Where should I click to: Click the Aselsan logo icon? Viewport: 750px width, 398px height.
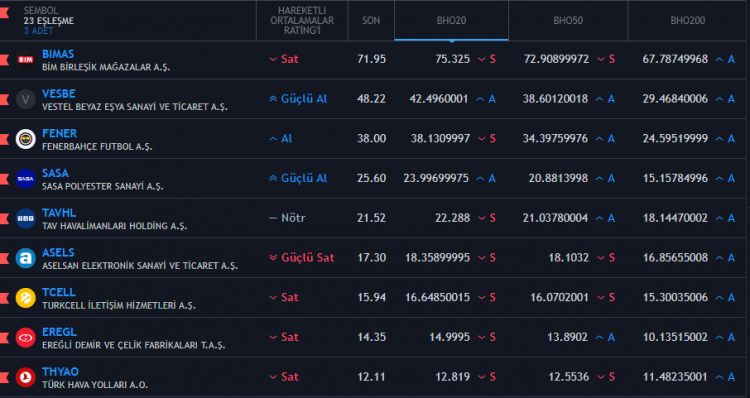point(25,258)
